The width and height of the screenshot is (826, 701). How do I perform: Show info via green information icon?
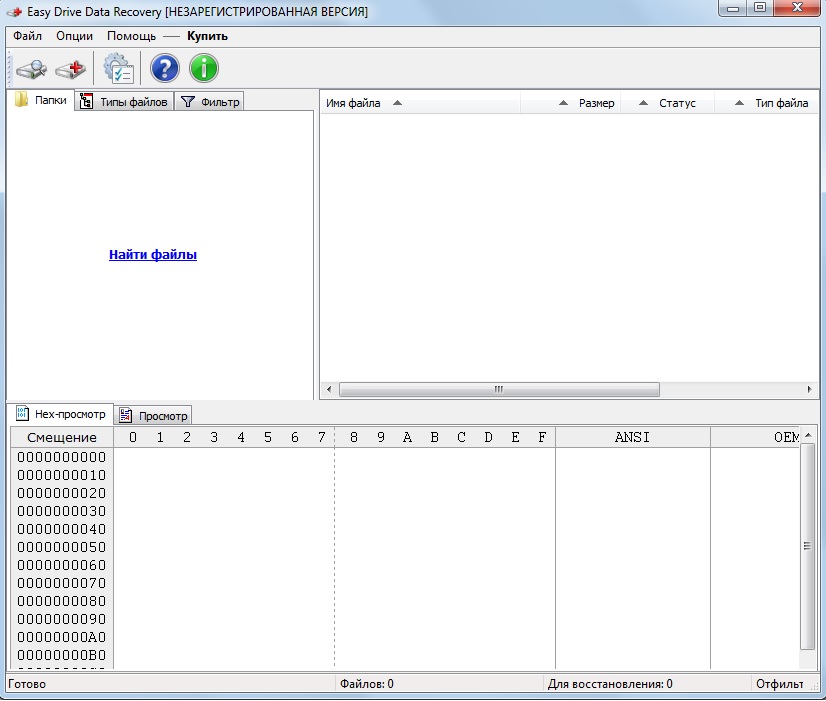point(204,68)
